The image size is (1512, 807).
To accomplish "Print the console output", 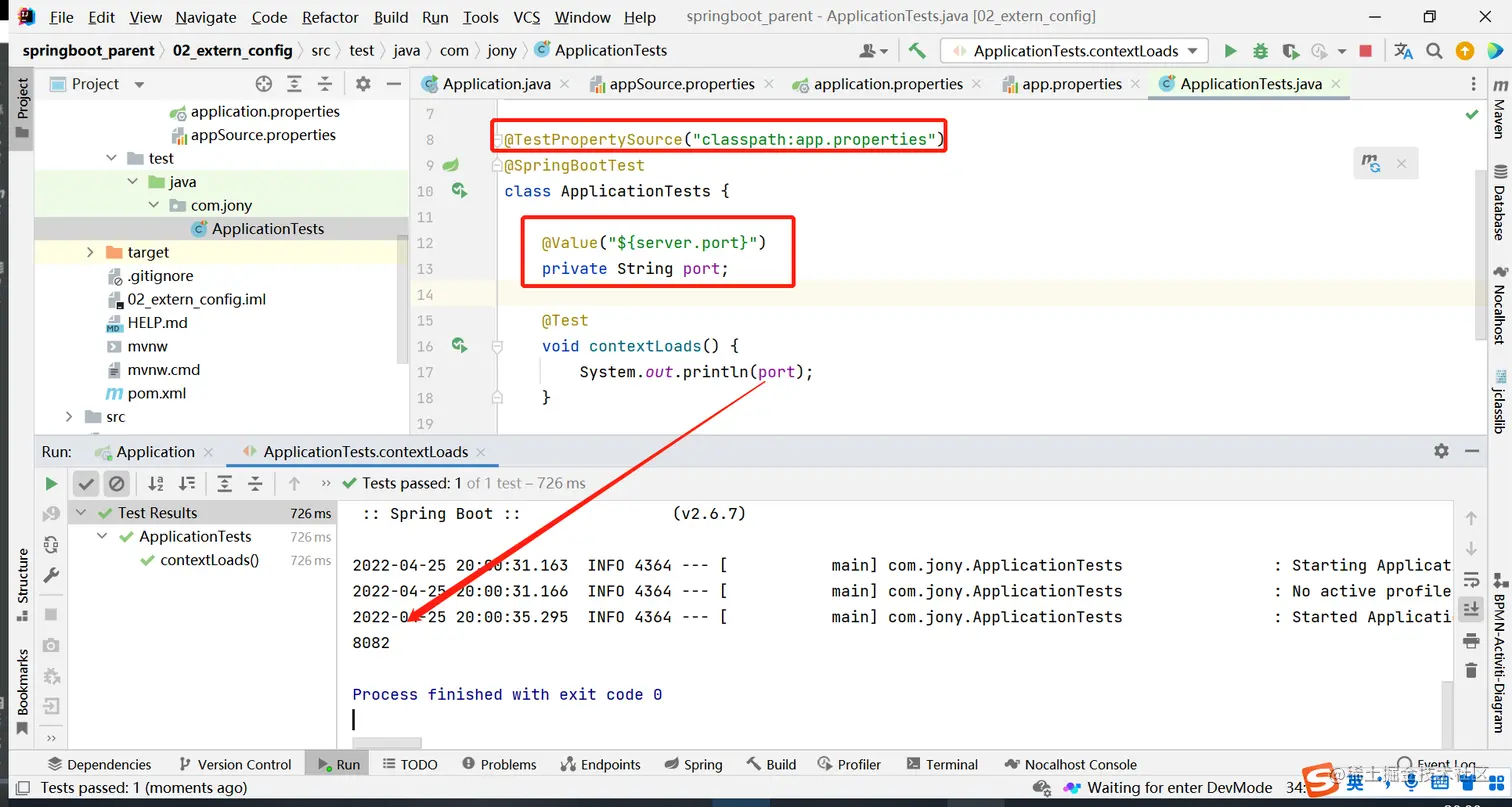I will [1470, 640].
